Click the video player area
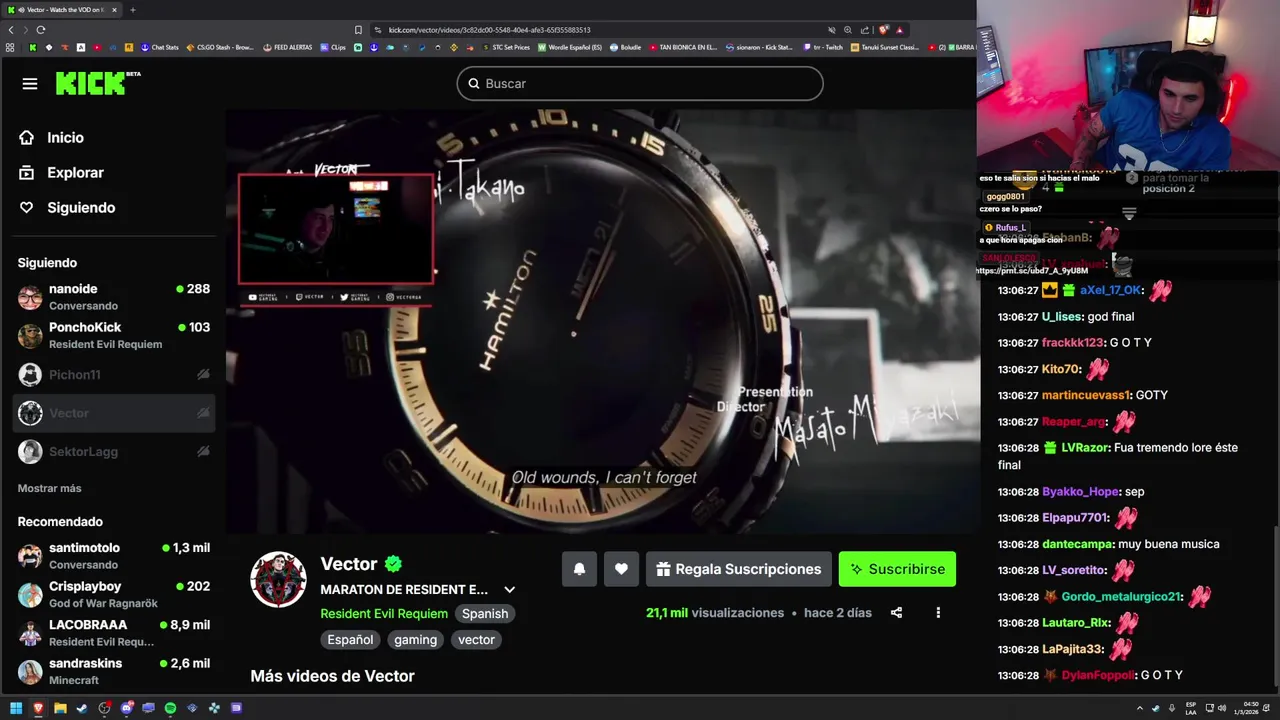Screen dimensions: 1280x720 602,322
